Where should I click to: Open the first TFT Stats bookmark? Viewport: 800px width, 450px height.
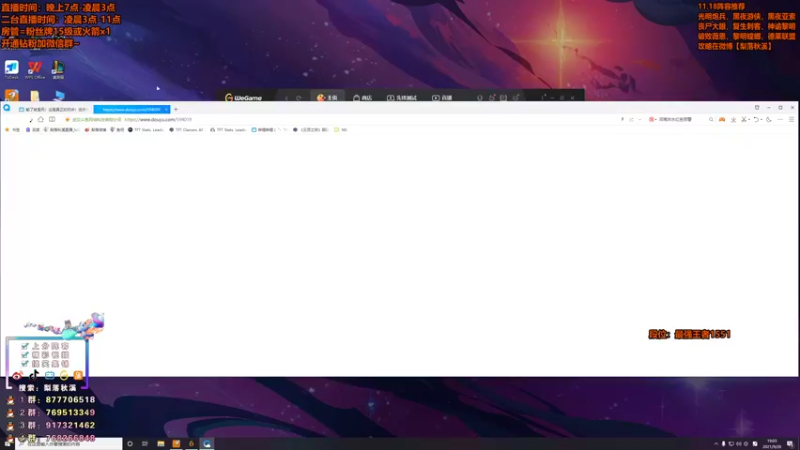point(145,130)
